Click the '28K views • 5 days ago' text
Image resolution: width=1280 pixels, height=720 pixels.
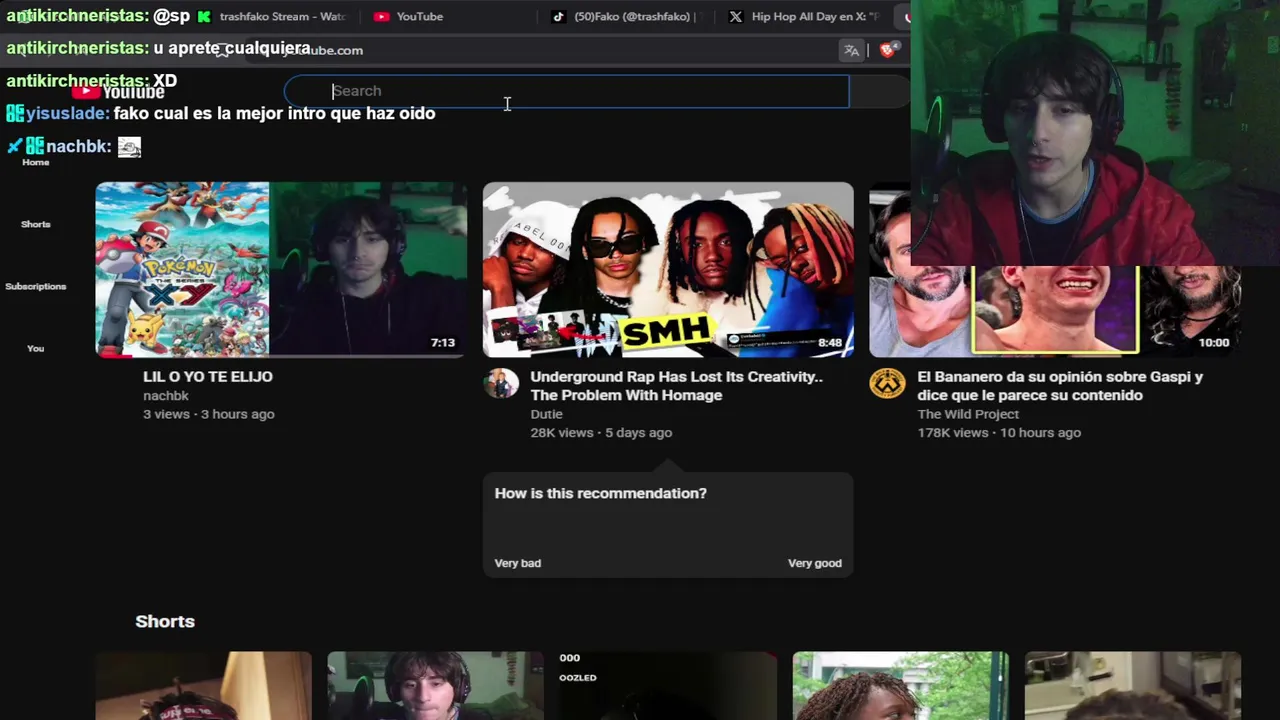601,433
